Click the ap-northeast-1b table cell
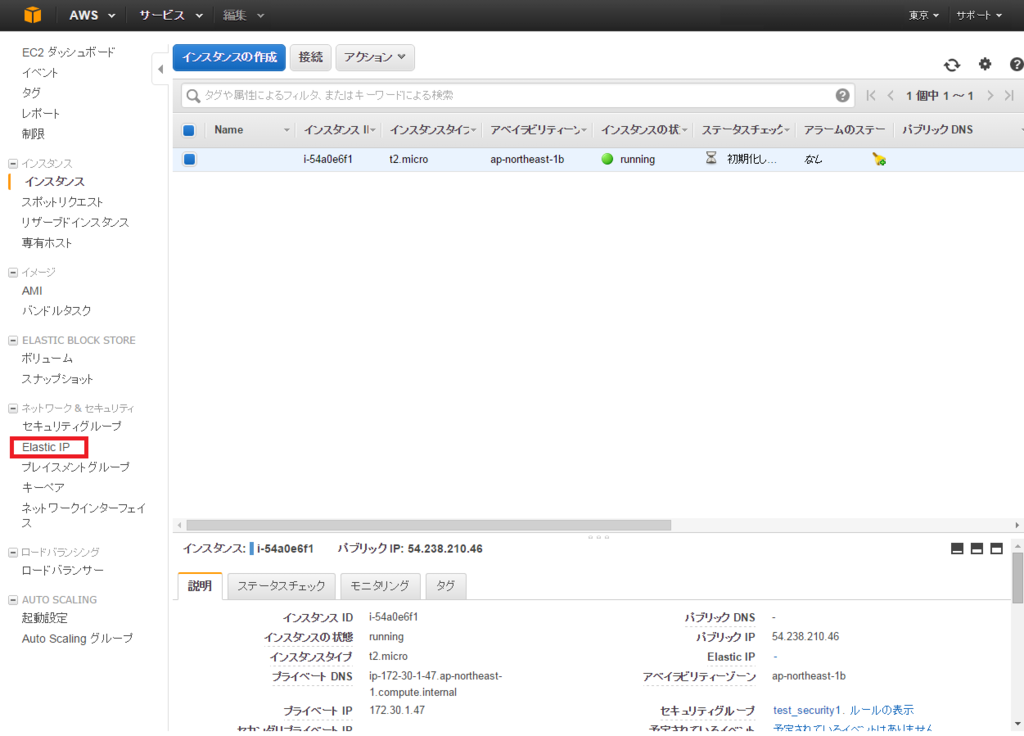1024x736 pixels. coord(527,159)
